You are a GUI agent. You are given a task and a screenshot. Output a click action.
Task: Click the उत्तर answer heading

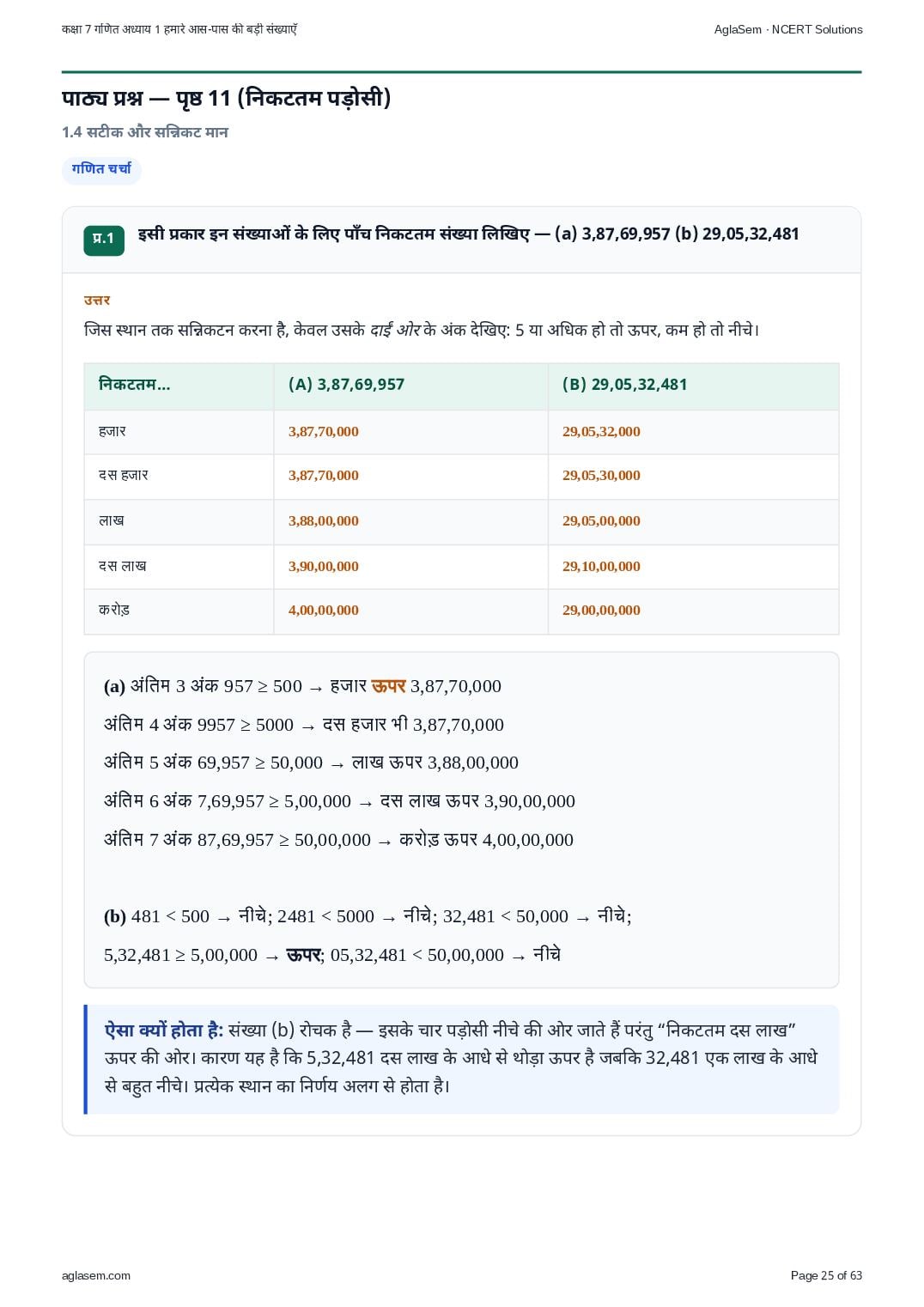click(x=97, y=301)
